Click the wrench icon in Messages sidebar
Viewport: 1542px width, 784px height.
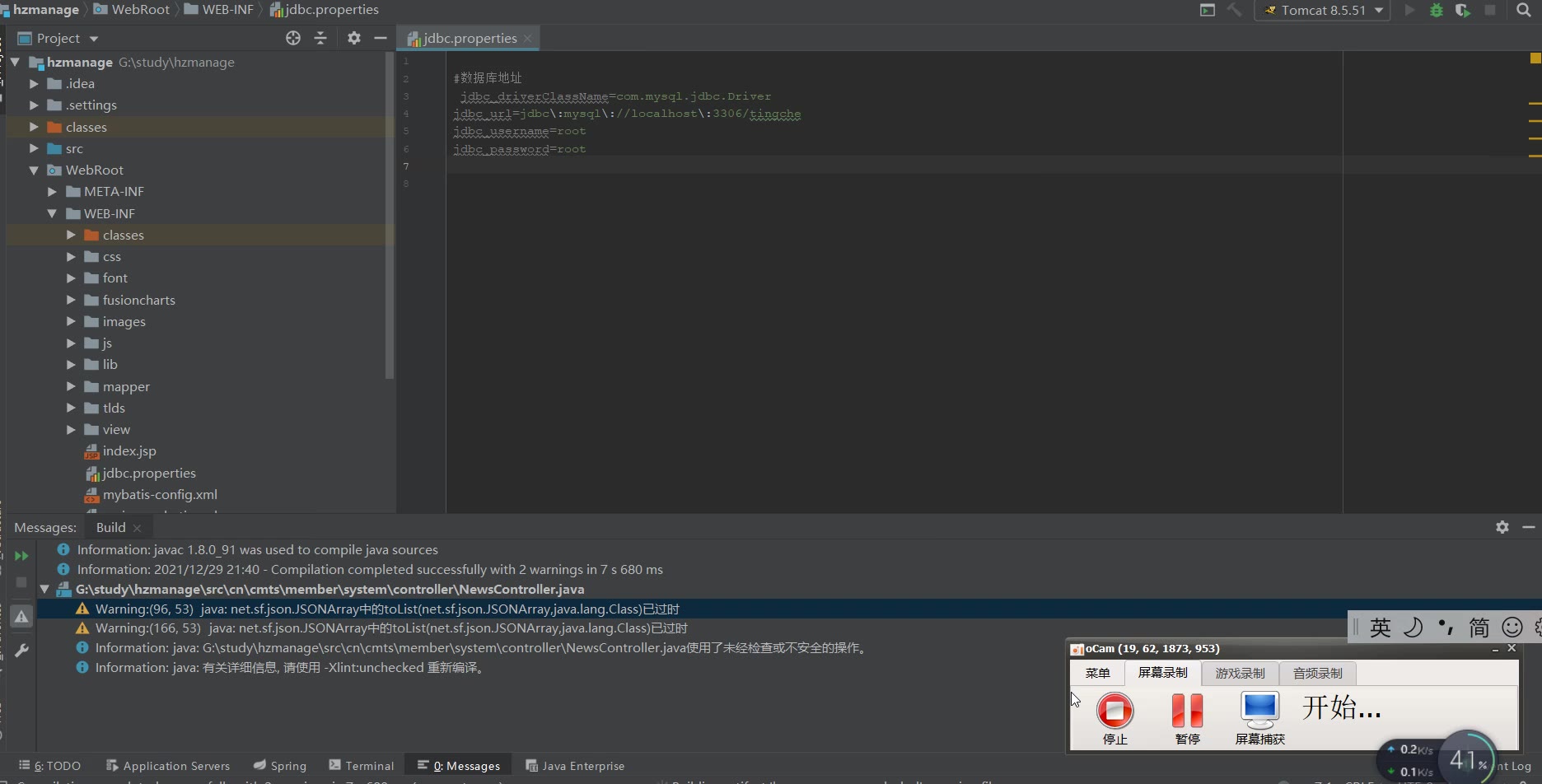21,651
